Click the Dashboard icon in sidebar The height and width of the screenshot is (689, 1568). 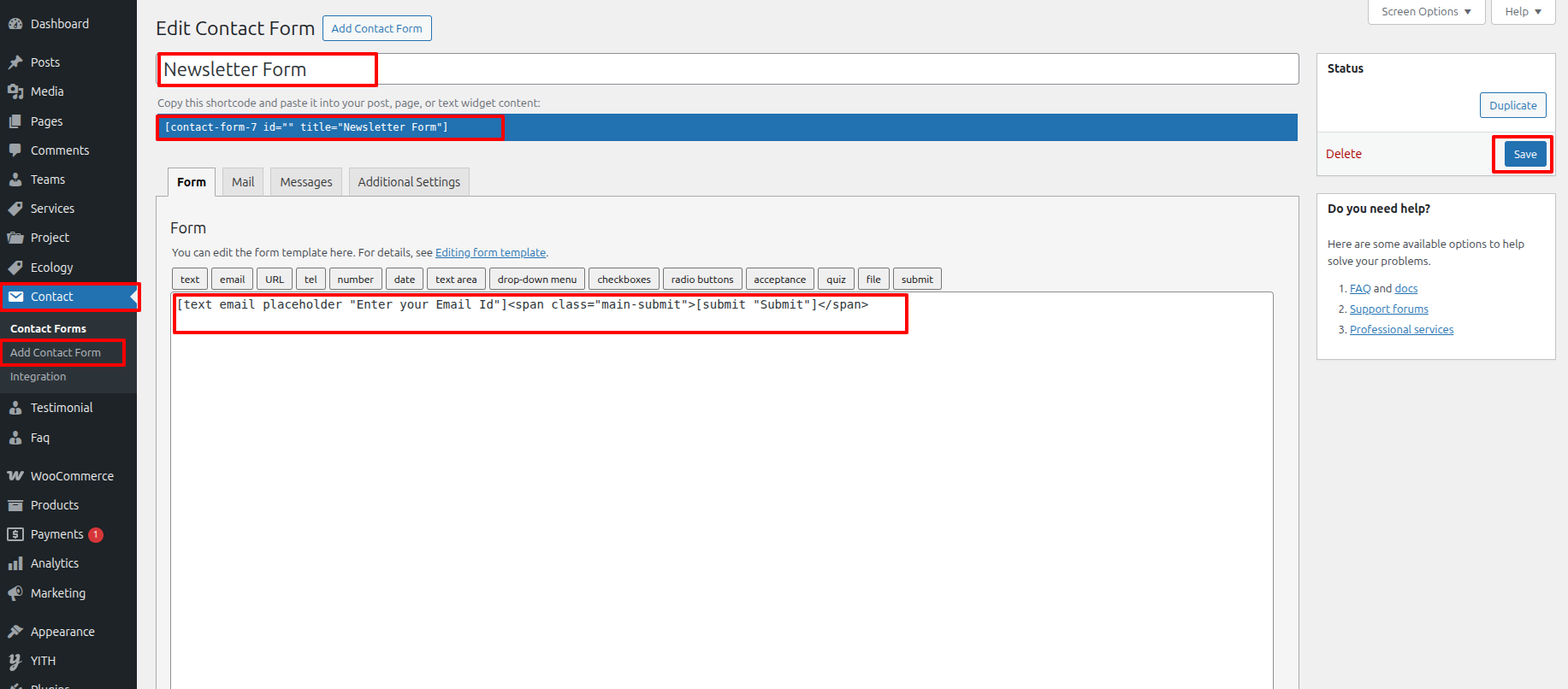coord(15,24)
